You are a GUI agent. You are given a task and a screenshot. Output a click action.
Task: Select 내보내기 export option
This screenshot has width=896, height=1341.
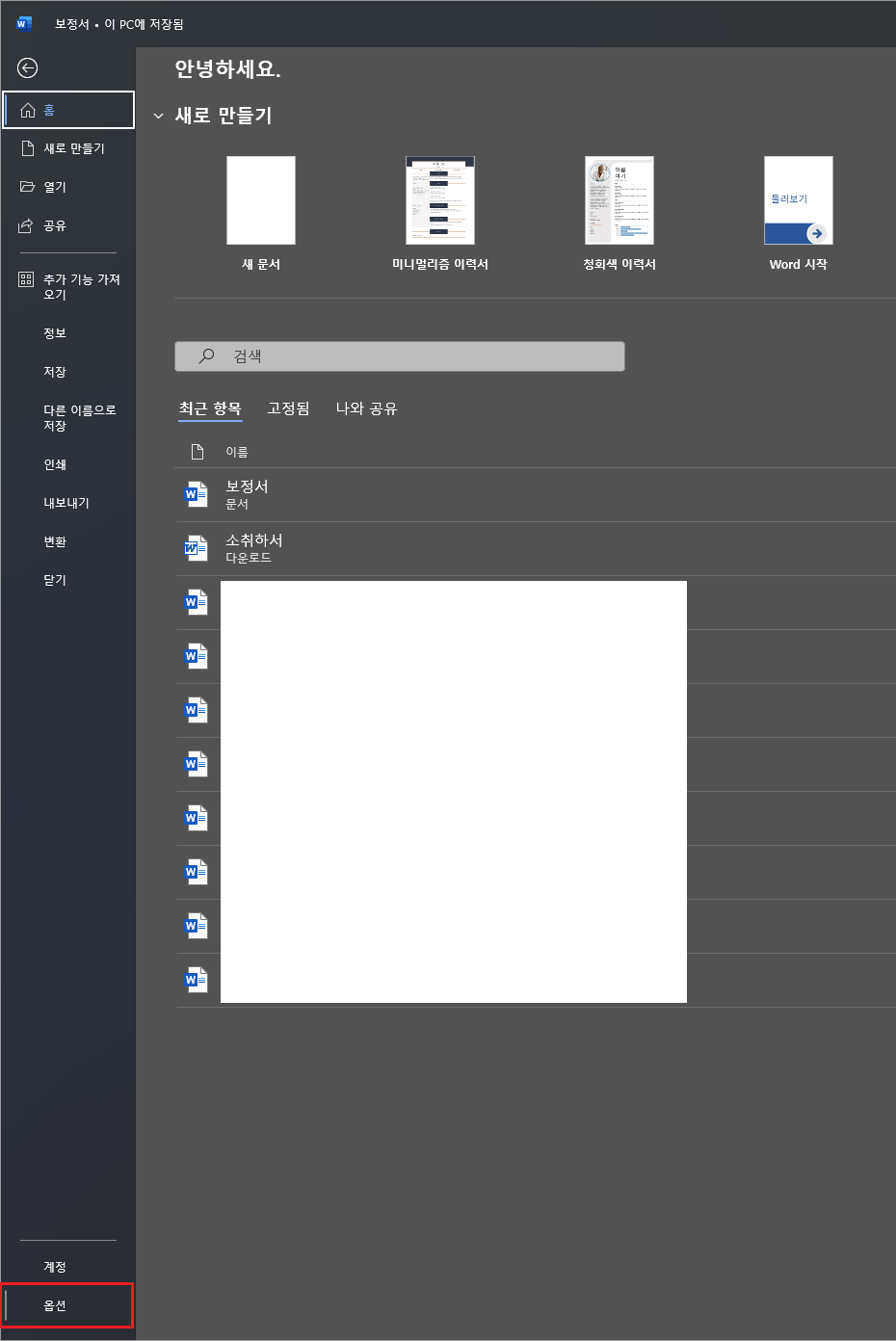coord(66,503)
